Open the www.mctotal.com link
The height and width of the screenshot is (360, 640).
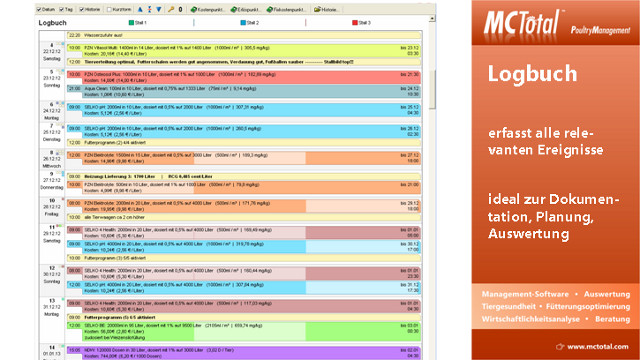[598, 347]
